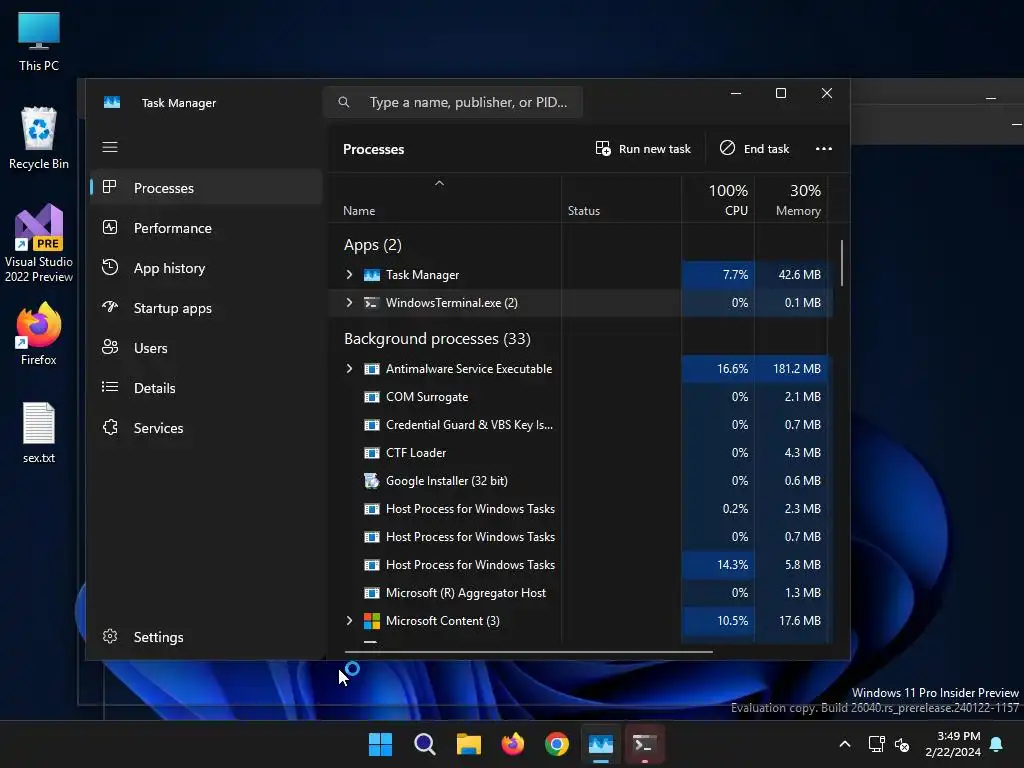Click the Microsoft Content colored logo icon
Screen dimensions: 1024x768
point(372,621)
